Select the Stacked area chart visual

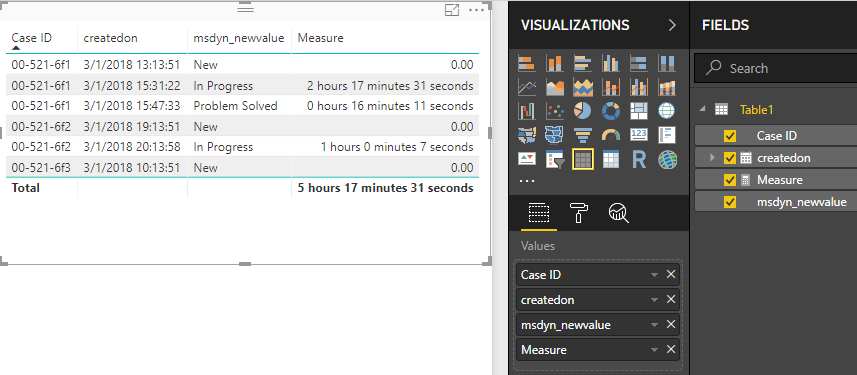tap(583, 87)
